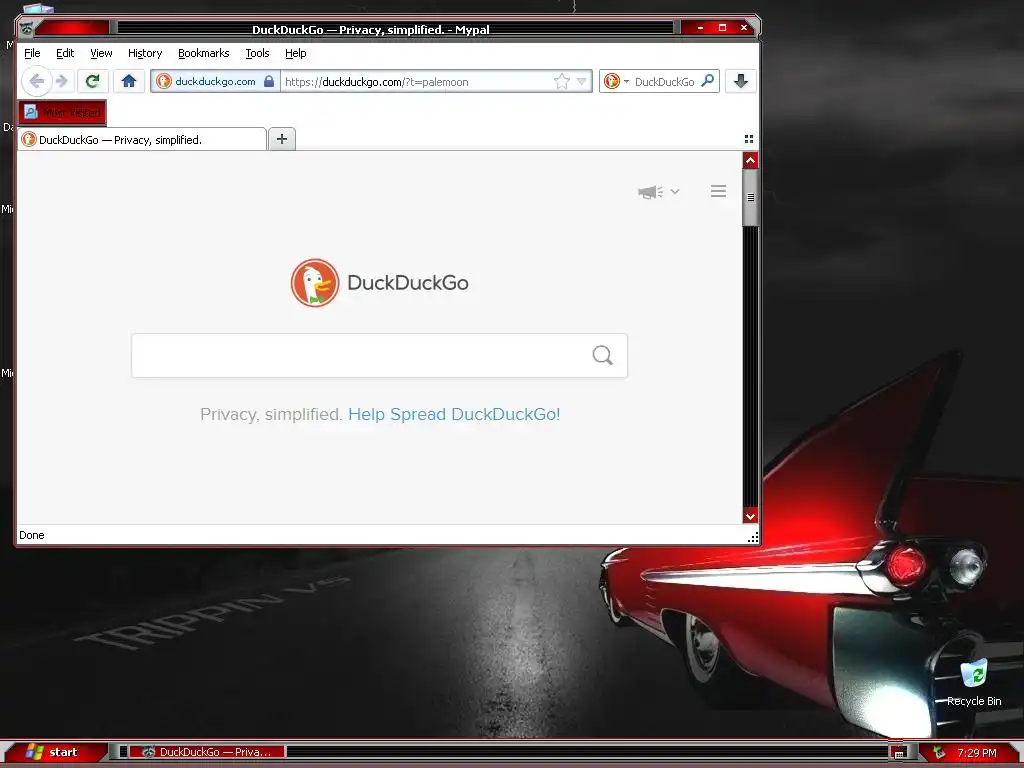Open the Tools menu
This screenshot has width=1024, height=768.
[257, 53]
